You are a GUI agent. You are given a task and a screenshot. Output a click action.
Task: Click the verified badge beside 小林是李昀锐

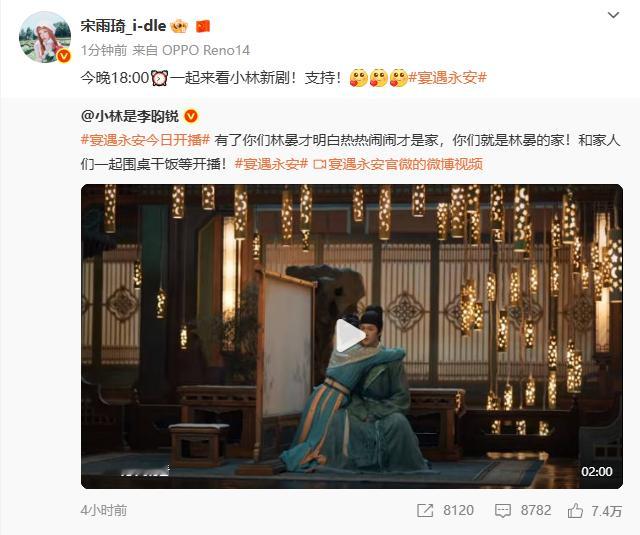(191, 117)
